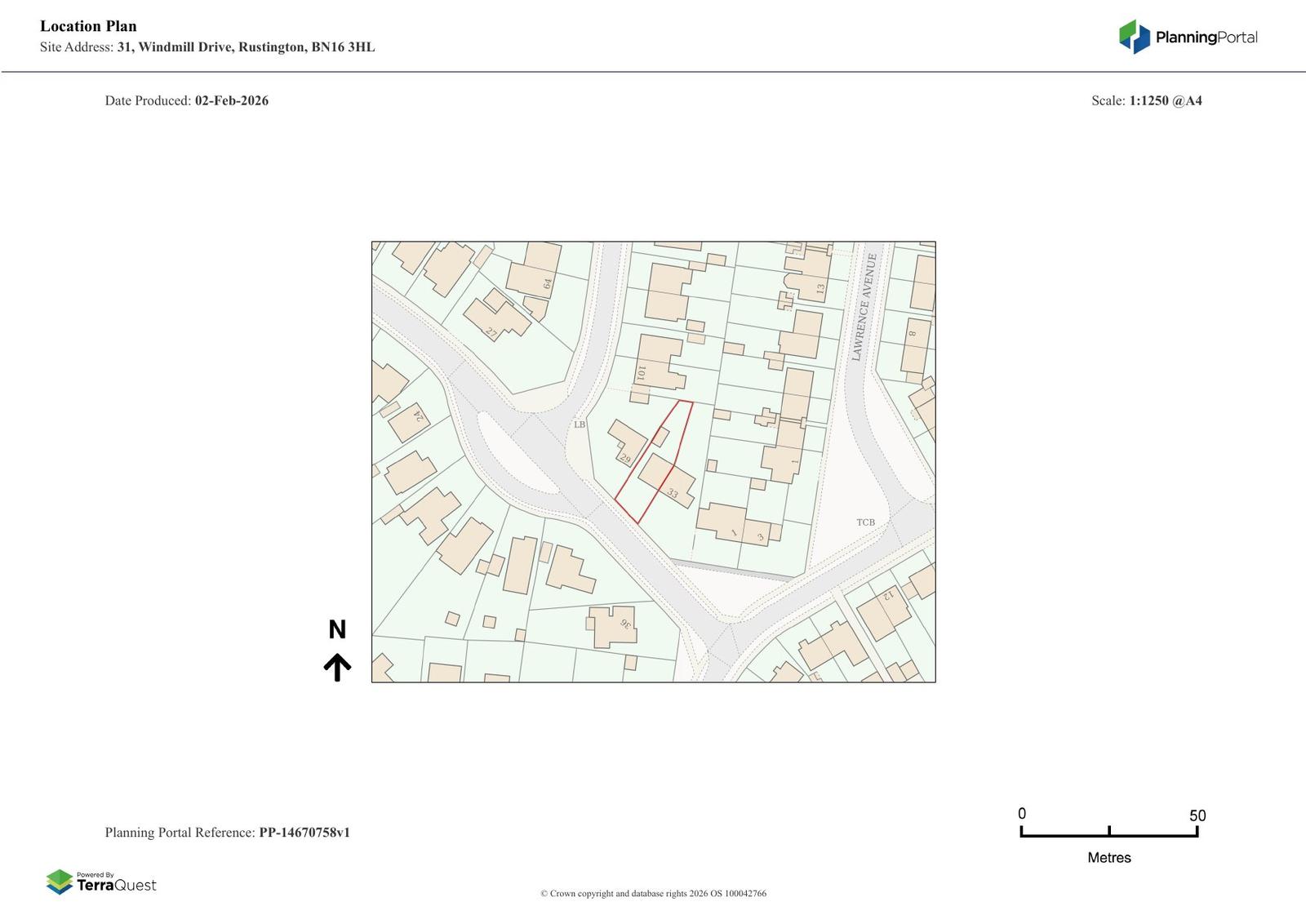This screenshot has width=1306, height=924.
Task: Click the PlanningPortal logo icon
Action: tap(1134, 37)
